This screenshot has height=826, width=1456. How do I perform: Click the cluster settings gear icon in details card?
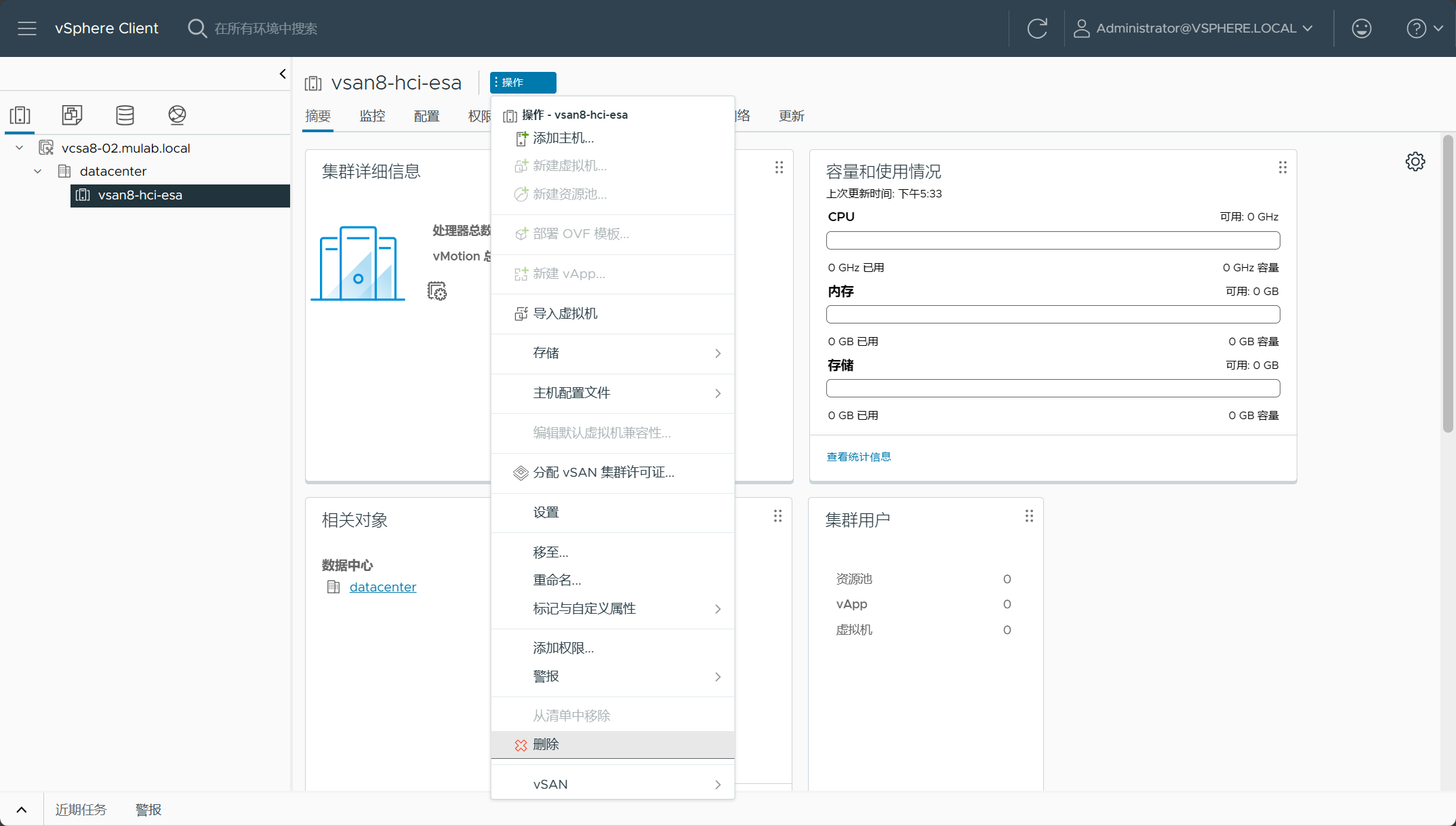[x=437, y=292]
